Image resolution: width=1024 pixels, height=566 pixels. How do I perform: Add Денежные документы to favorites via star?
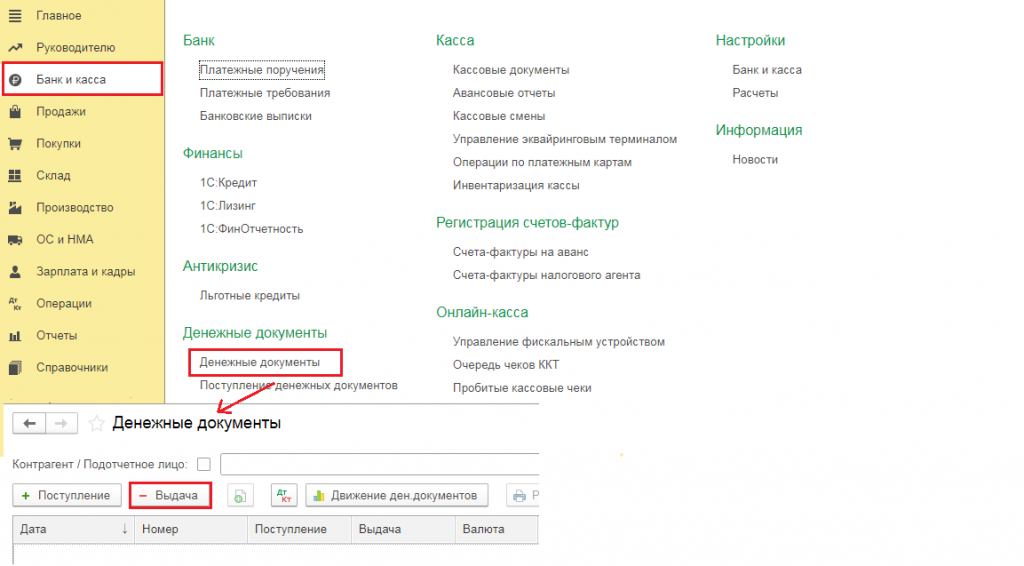tap(97, 424)
